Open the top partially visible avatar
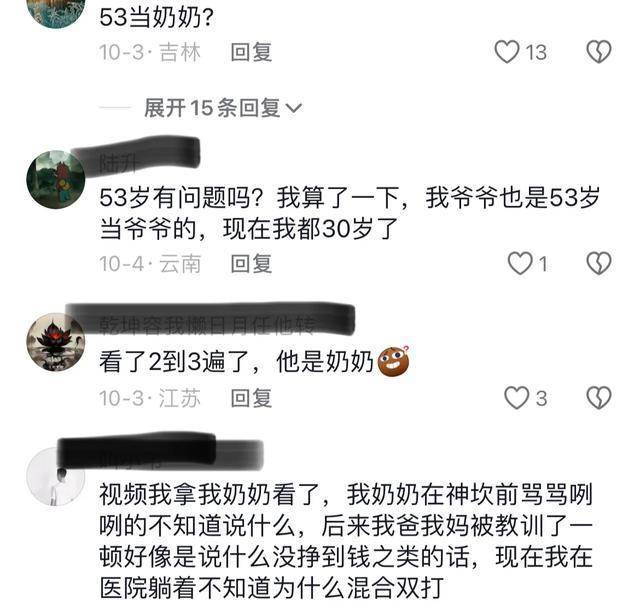This screenshot has height=602, width=640. (x=56, y=12)
